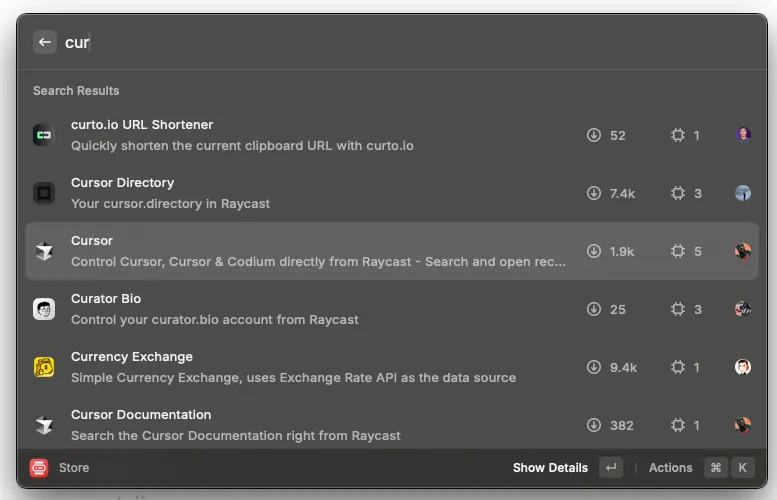777x500 pixels.
Task: Click author avatar for Cursor Directory
Action: click(742, 193)
